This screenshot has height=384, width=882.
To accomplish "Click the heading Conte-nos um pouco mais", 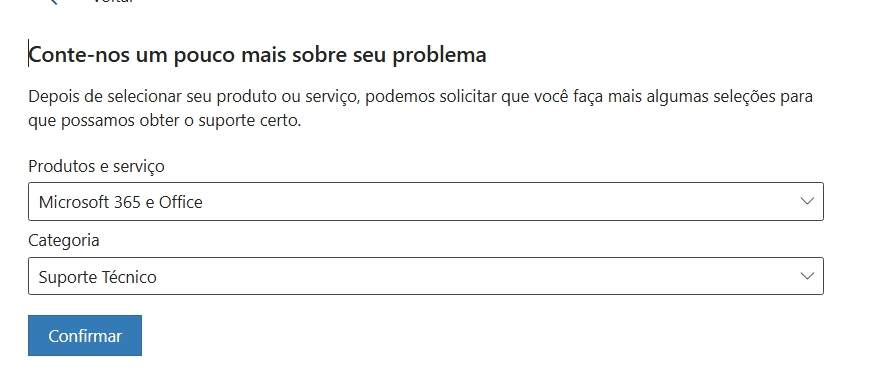I will click(257, 55).
